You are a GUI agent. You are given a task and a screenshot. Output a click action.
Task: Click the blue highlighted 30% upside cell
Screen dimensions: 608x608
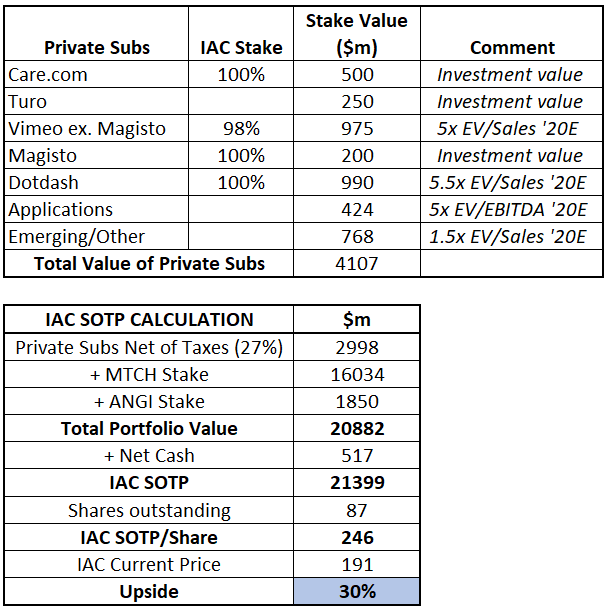click(356, 591)
